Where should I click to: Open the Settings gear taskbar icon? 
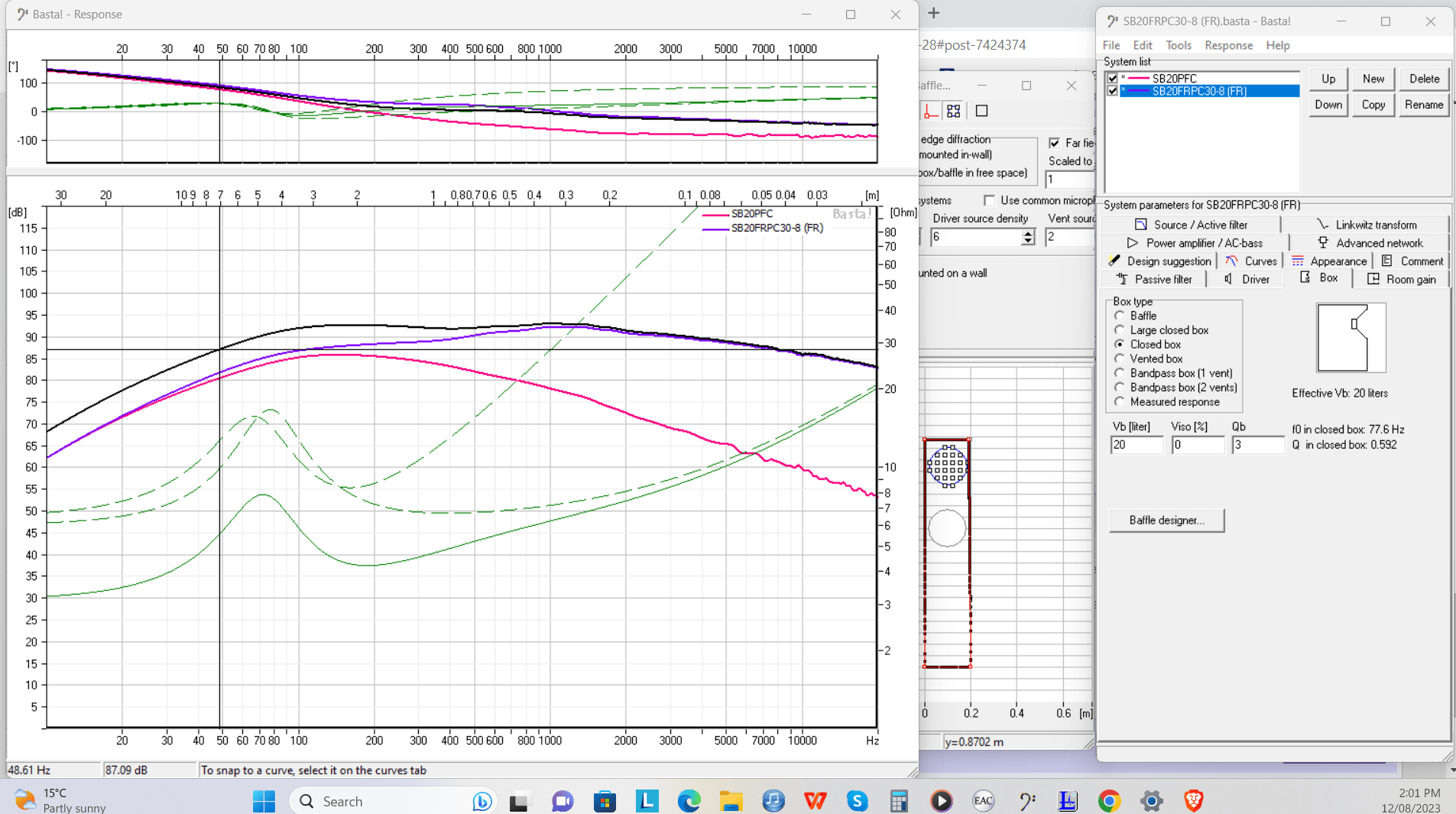tap(1151, 801)
